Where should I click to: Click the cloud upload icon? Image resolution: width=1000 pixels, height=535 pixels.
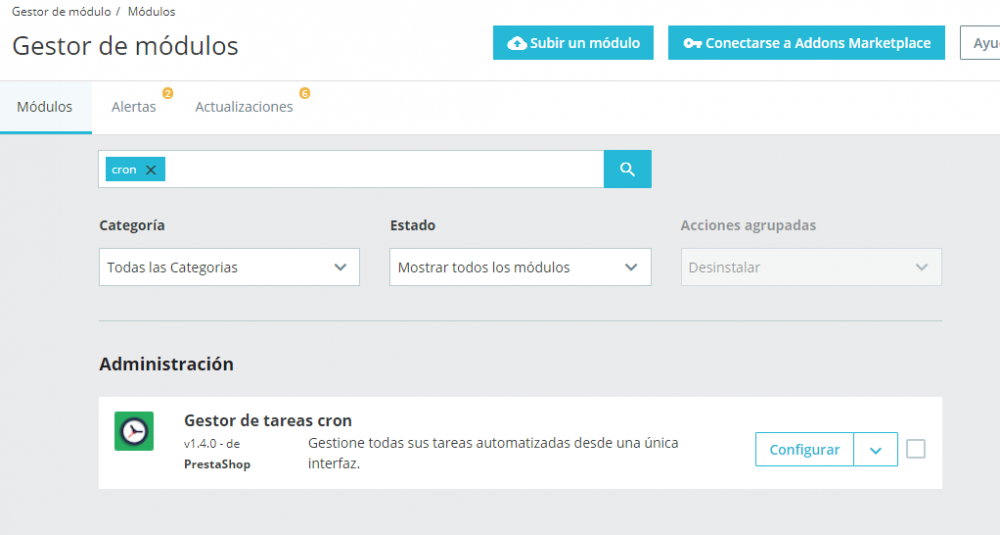click(517, 43)
